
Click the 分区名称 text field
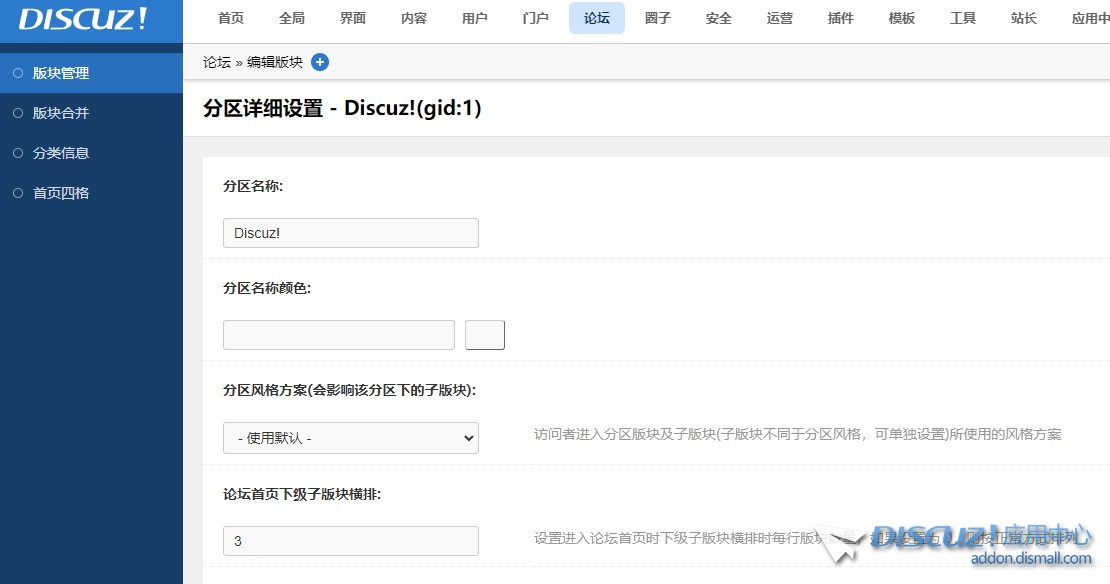pos(350,233)
